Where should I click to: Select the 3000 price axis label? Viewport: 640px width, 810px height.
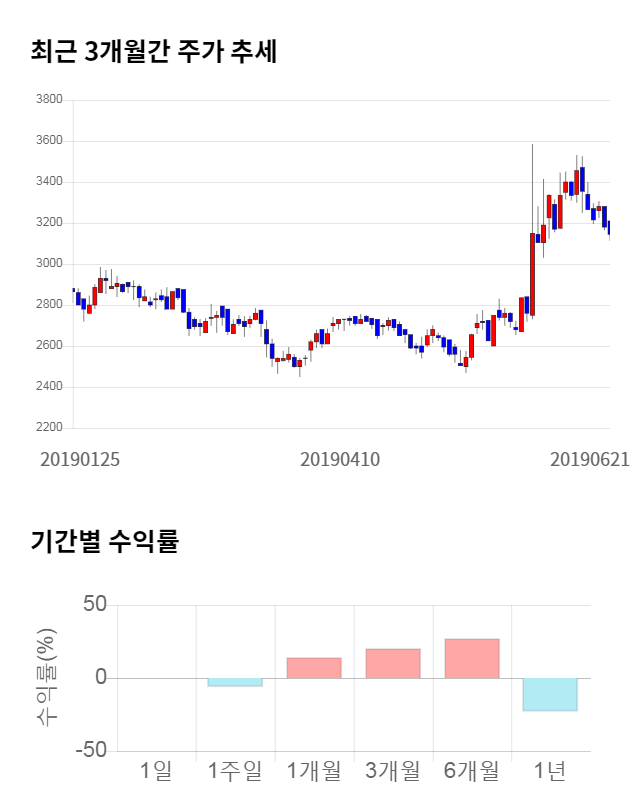point(48,264)
